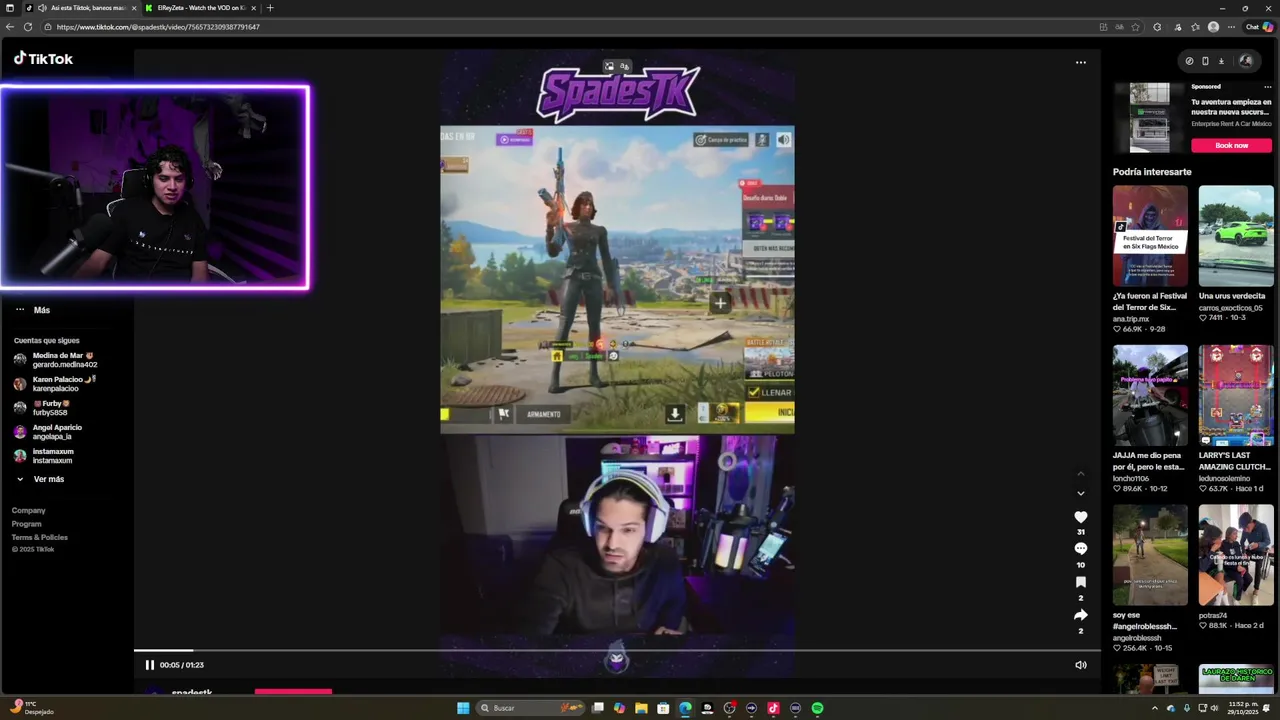Close the Asi esta Tiktok tab
Screen dimensions: 1280x720
[x=133, y=8]
